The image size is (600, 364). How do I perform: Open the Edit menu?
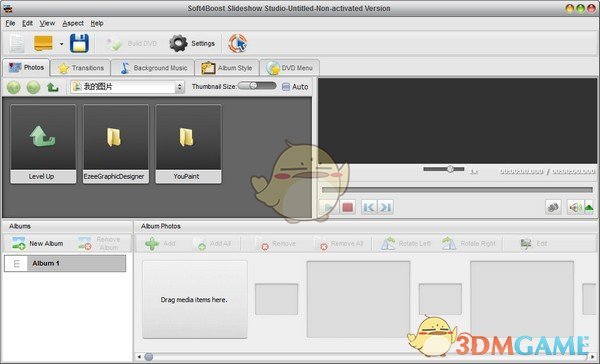click(27, 23)
